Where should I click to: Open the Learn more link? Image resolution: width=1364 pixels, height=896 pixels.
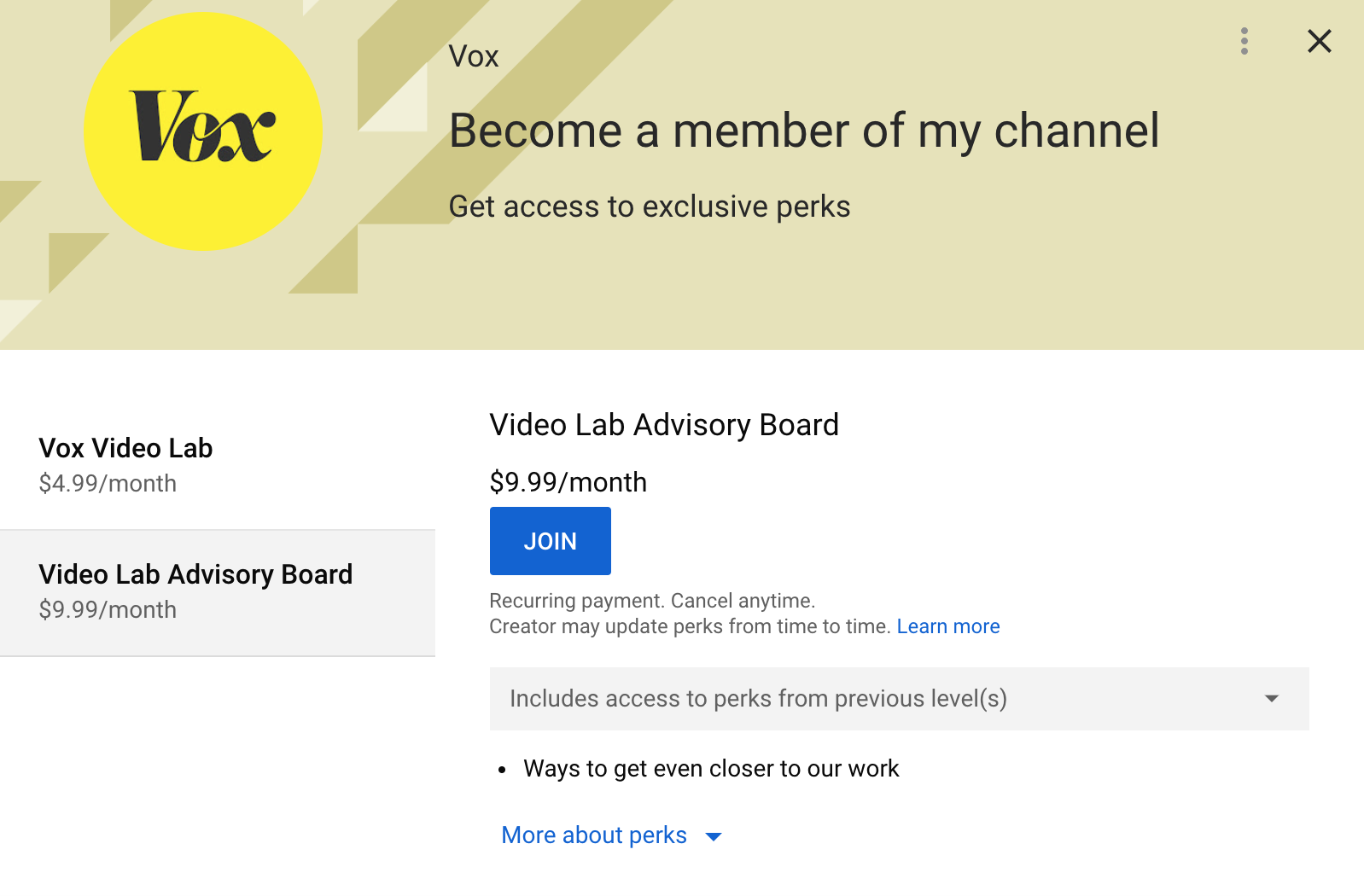[x=948, y=626]
